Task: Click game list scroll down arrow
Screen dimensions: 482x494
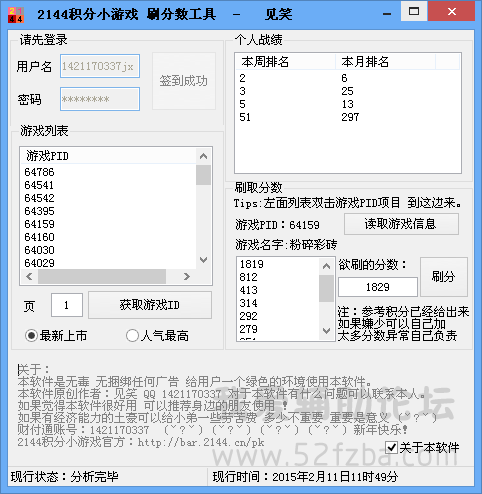Action: coord(203,260)
